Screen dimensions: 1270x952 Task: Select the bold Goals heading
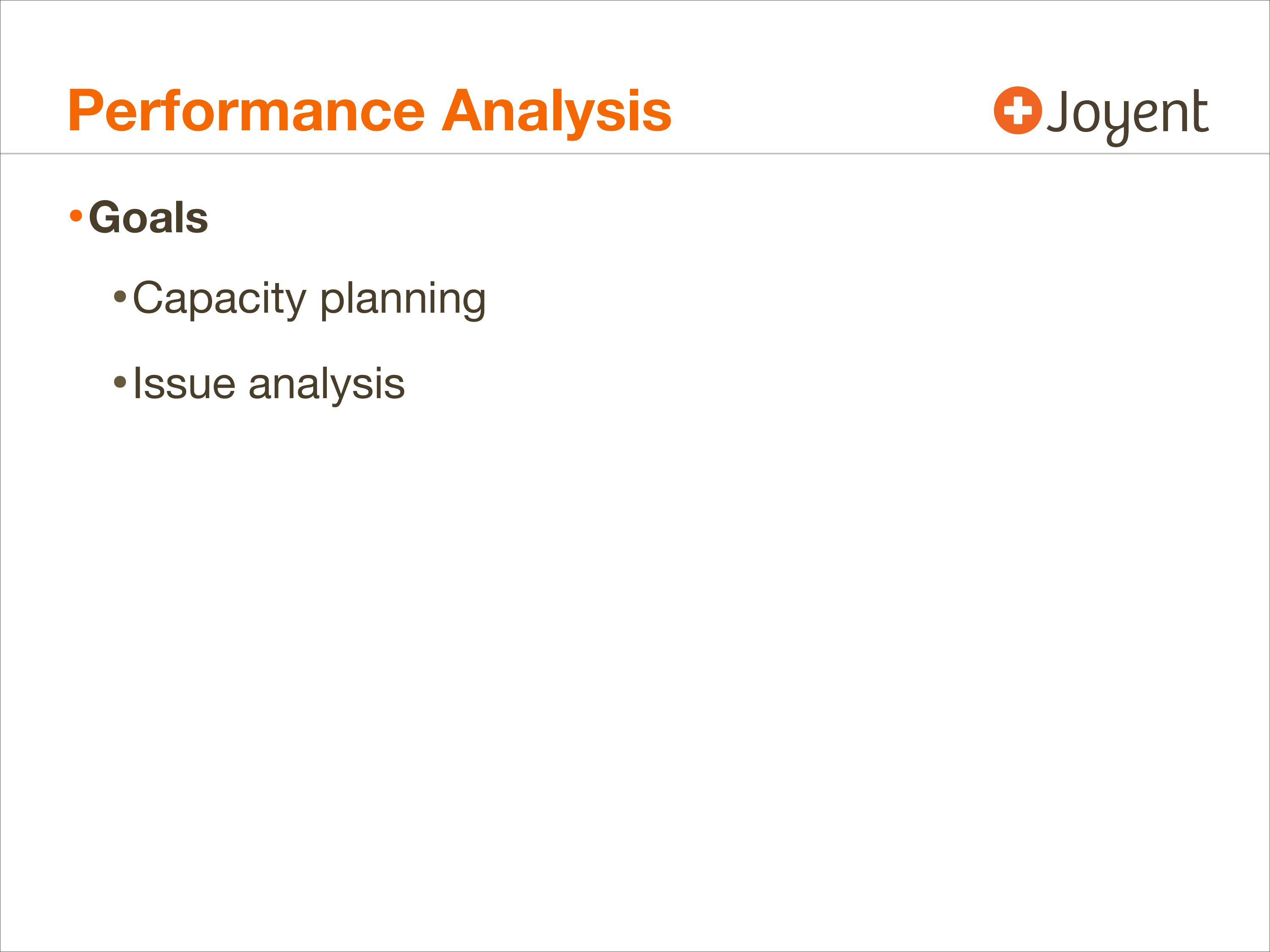pyautogui.click(x=148, y=217)
